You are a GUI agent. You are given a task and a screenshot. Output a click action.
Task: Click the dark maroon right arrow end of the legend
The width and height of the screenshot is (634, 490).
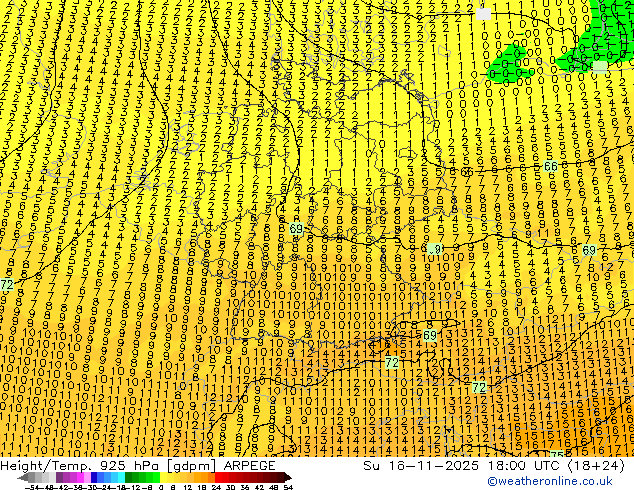[x=288, y=477]
